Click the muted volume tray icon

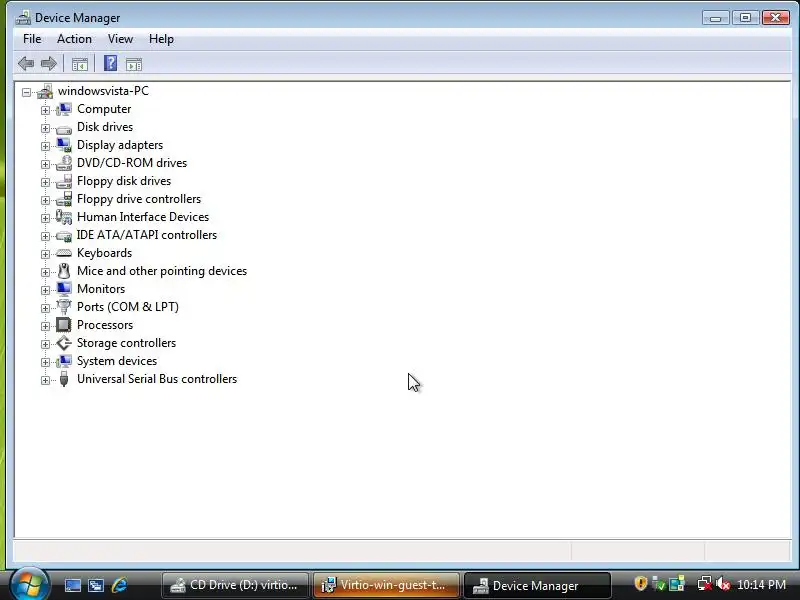(x=723, y=583)
